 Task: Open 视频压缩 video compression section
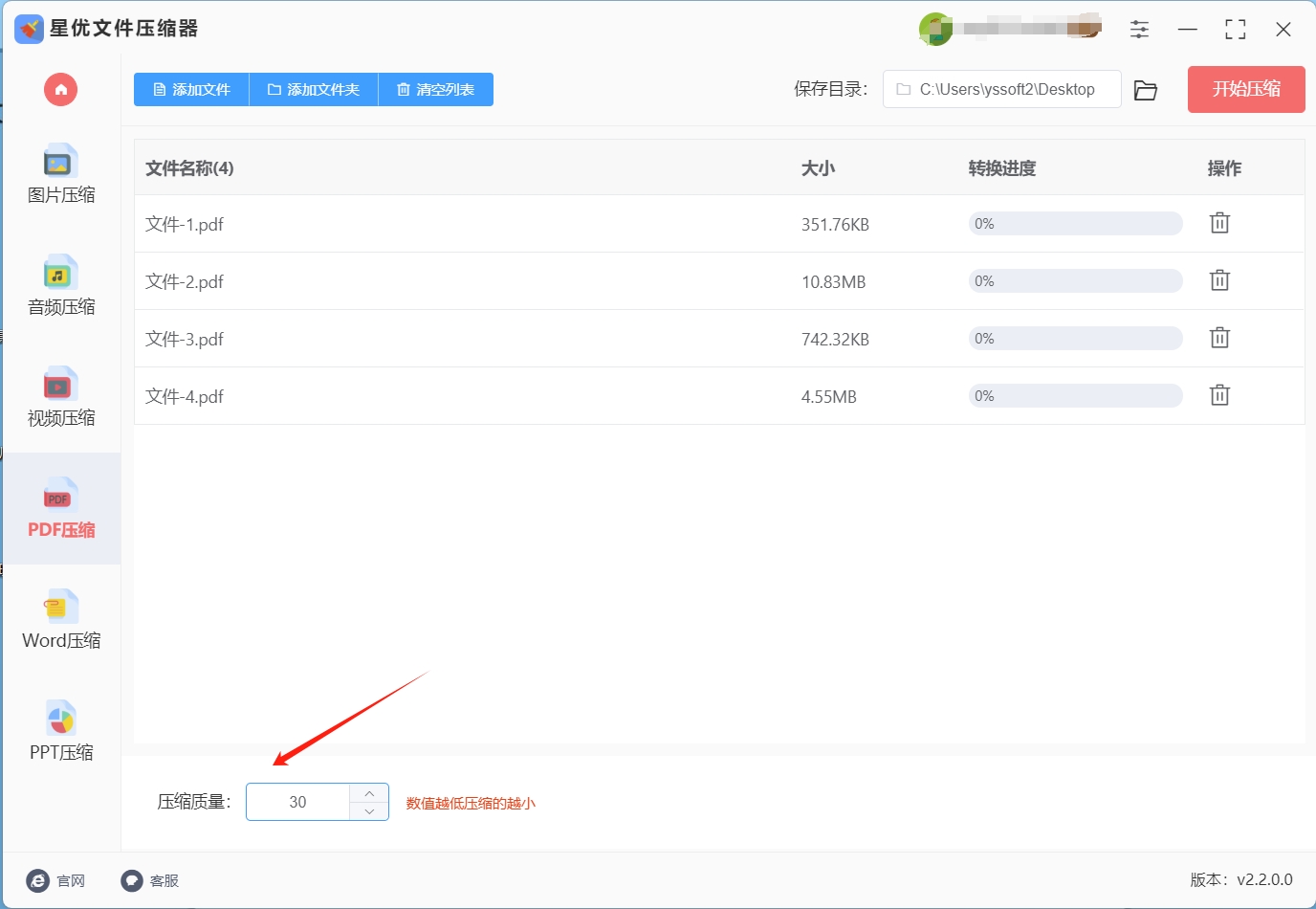click(61, 397)
